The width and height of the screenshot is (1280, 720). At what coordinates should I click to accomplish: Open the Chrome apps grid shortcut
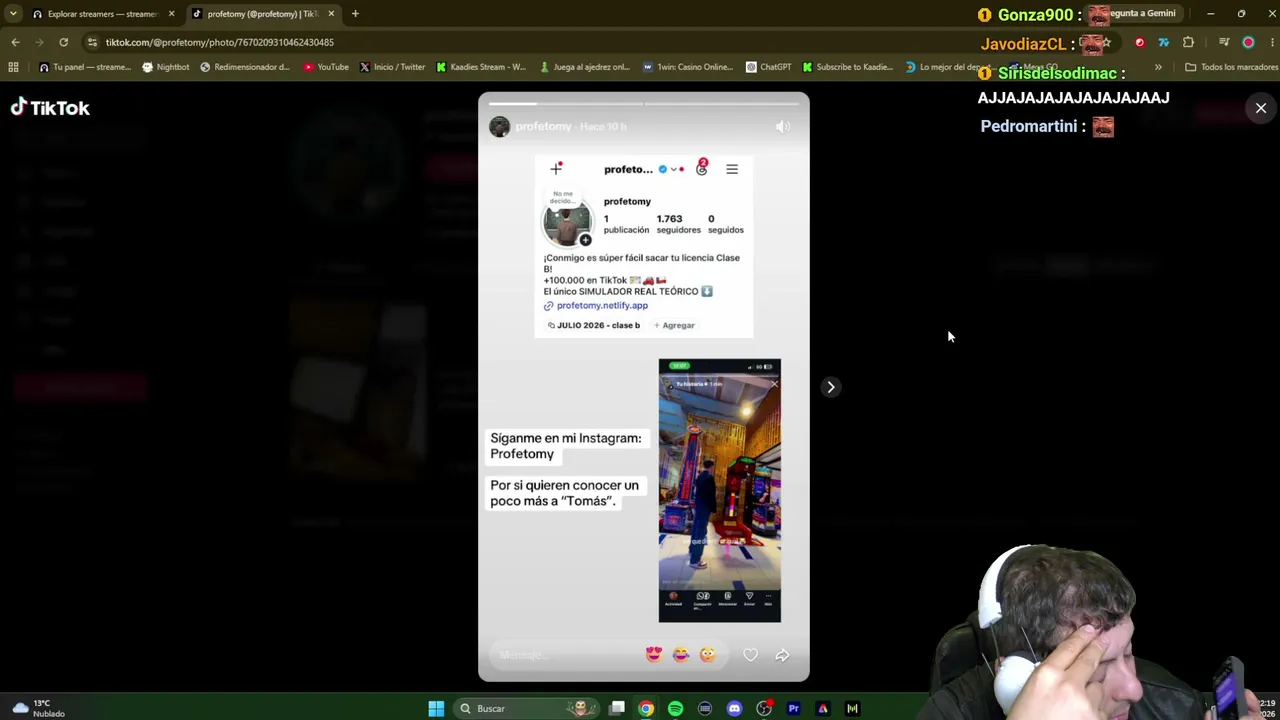point(13,67)
